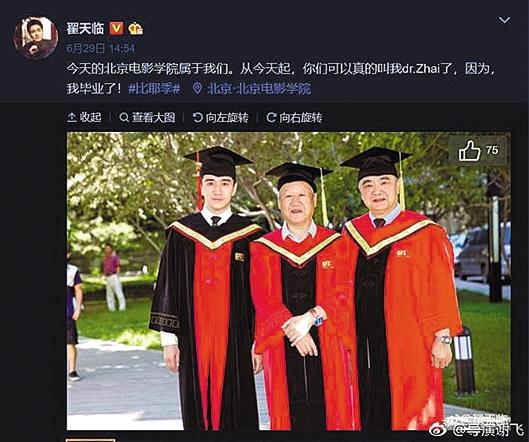Click the graduation photo in the post
Screen dimensions: 529x442
[288, 281]
